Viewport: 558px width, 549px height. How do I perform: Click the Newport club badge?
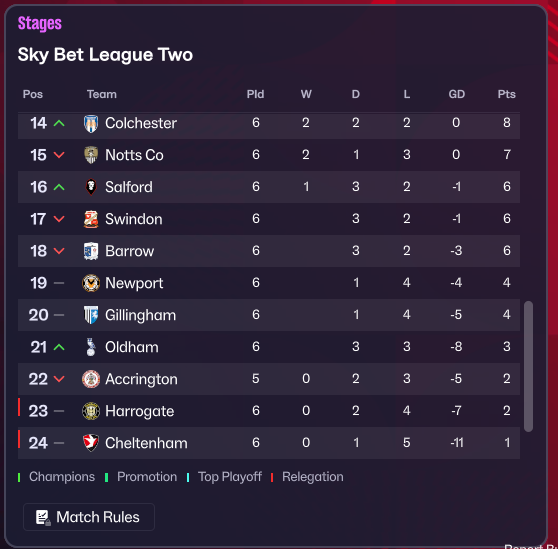tap(91, 283)
